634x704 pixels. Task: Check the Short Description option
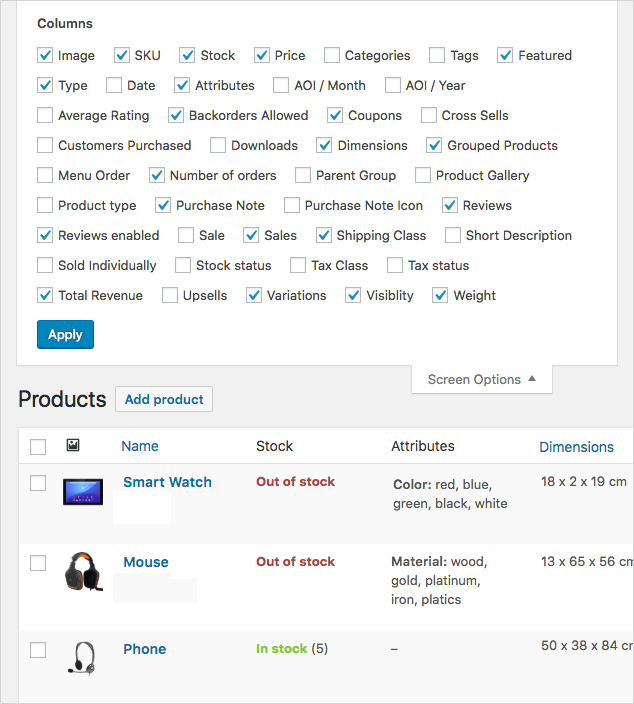click(453, 236)
